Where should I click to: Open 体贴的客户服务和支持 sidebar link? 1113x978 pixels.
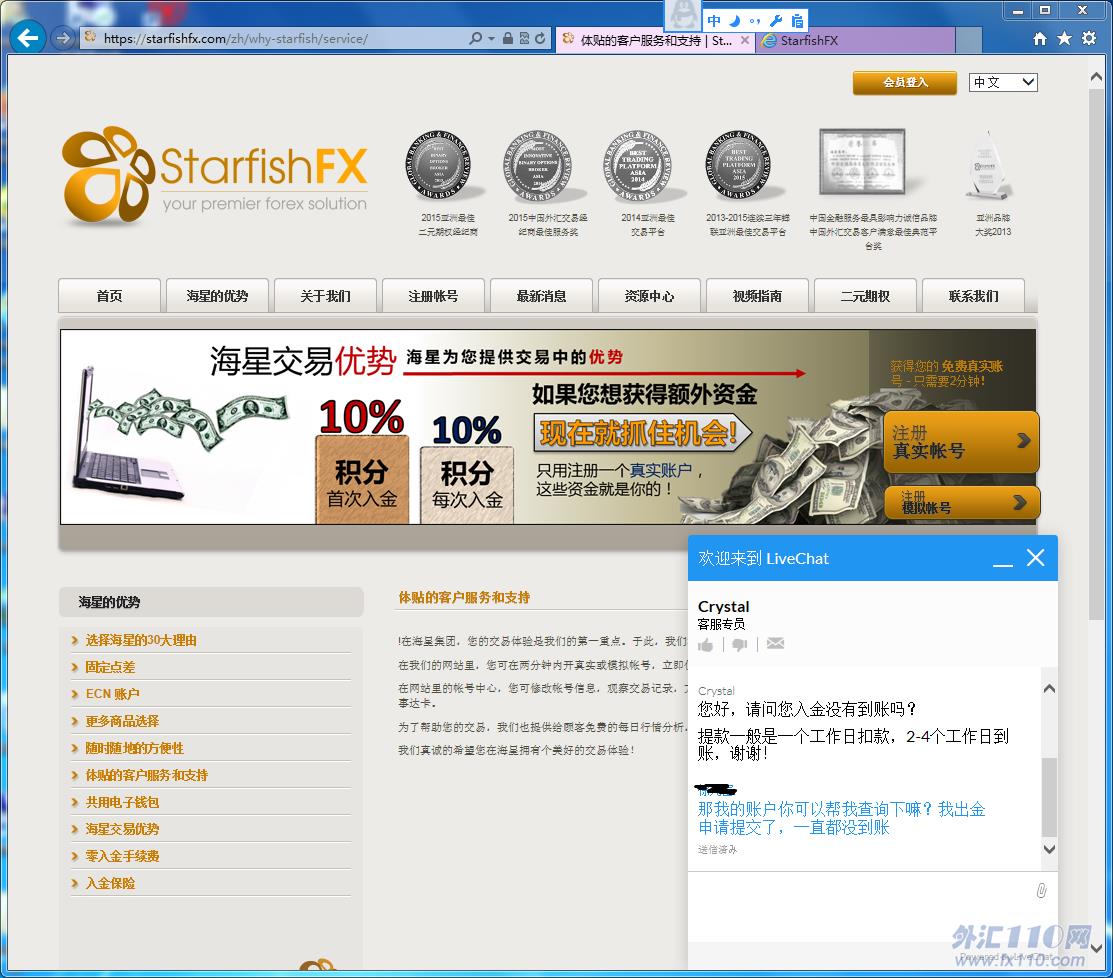point(146,775)
